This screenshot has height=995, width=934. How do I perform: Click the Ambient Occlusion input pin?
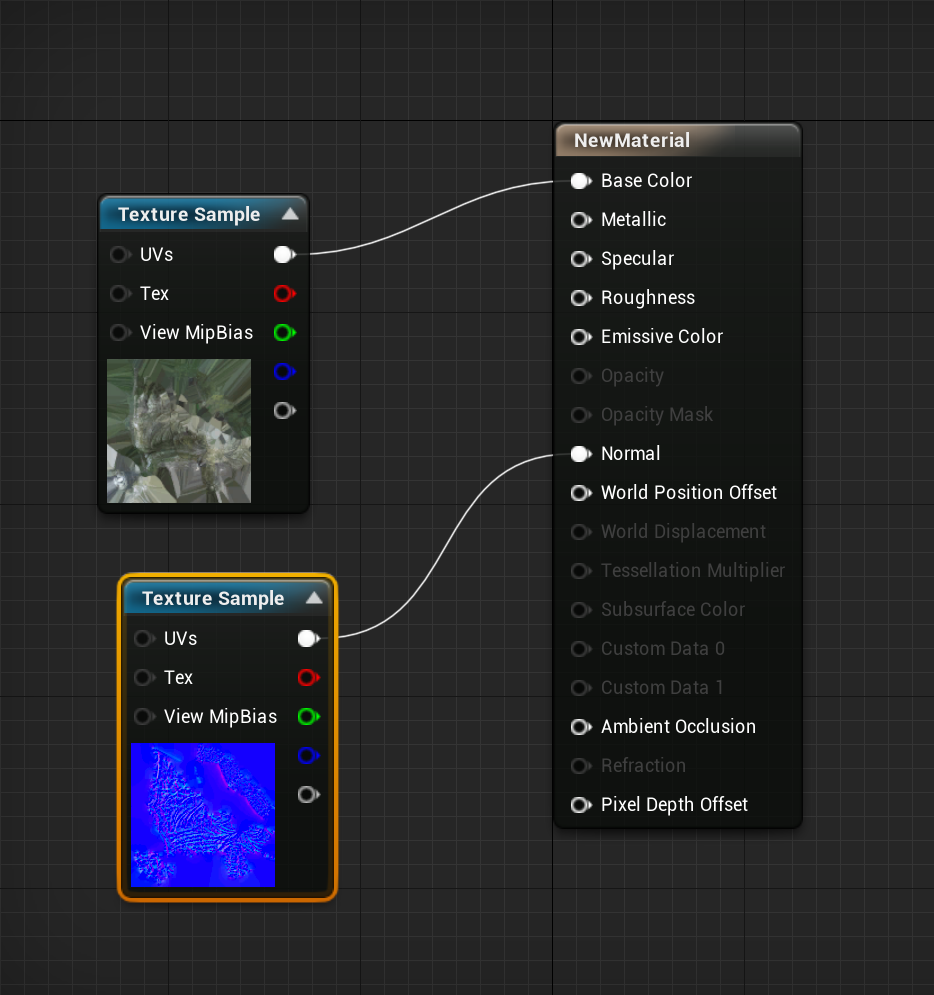[x=581, y=727]
